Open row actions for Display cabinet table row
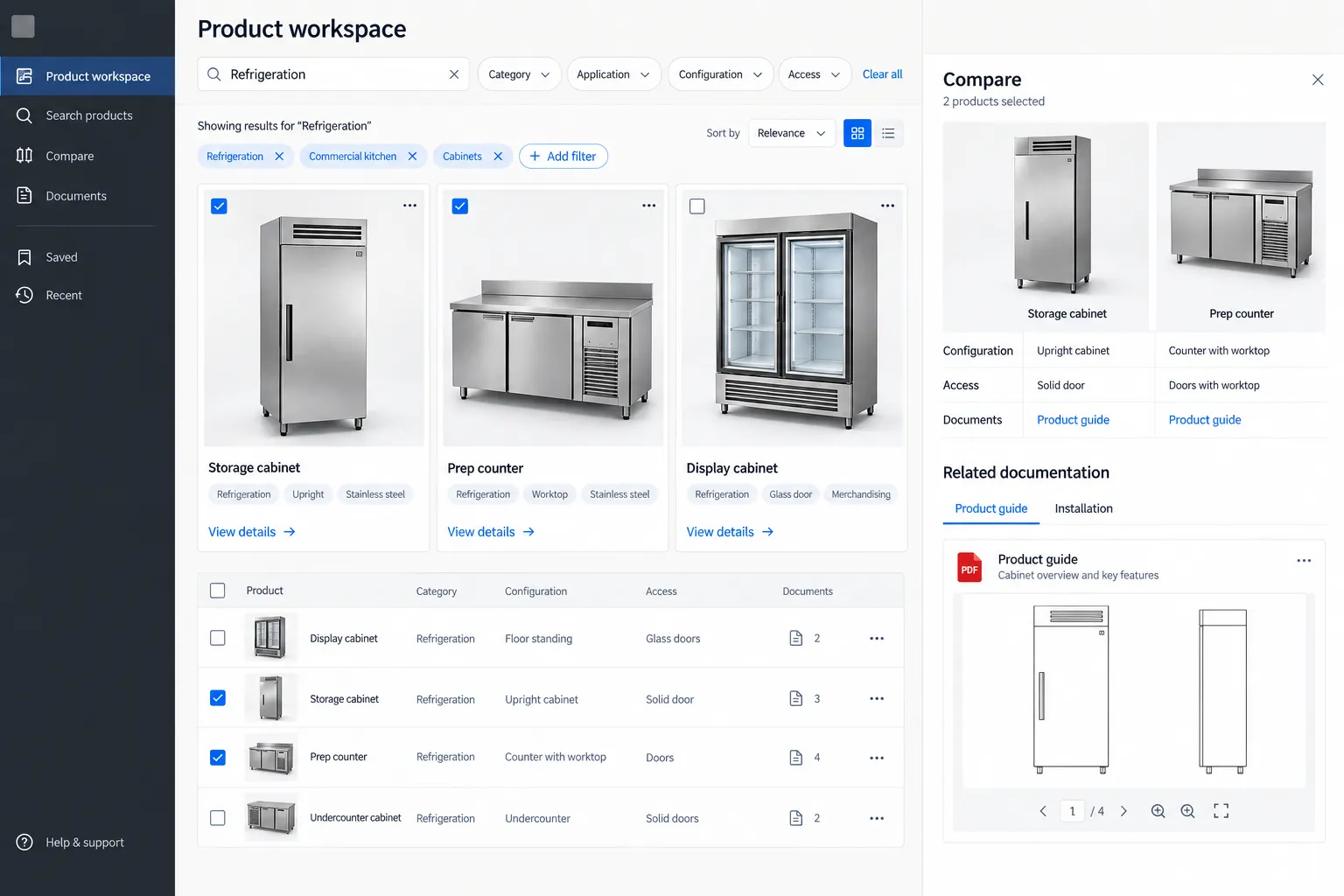The image size is (1344, 896). (x=877, y=639)
